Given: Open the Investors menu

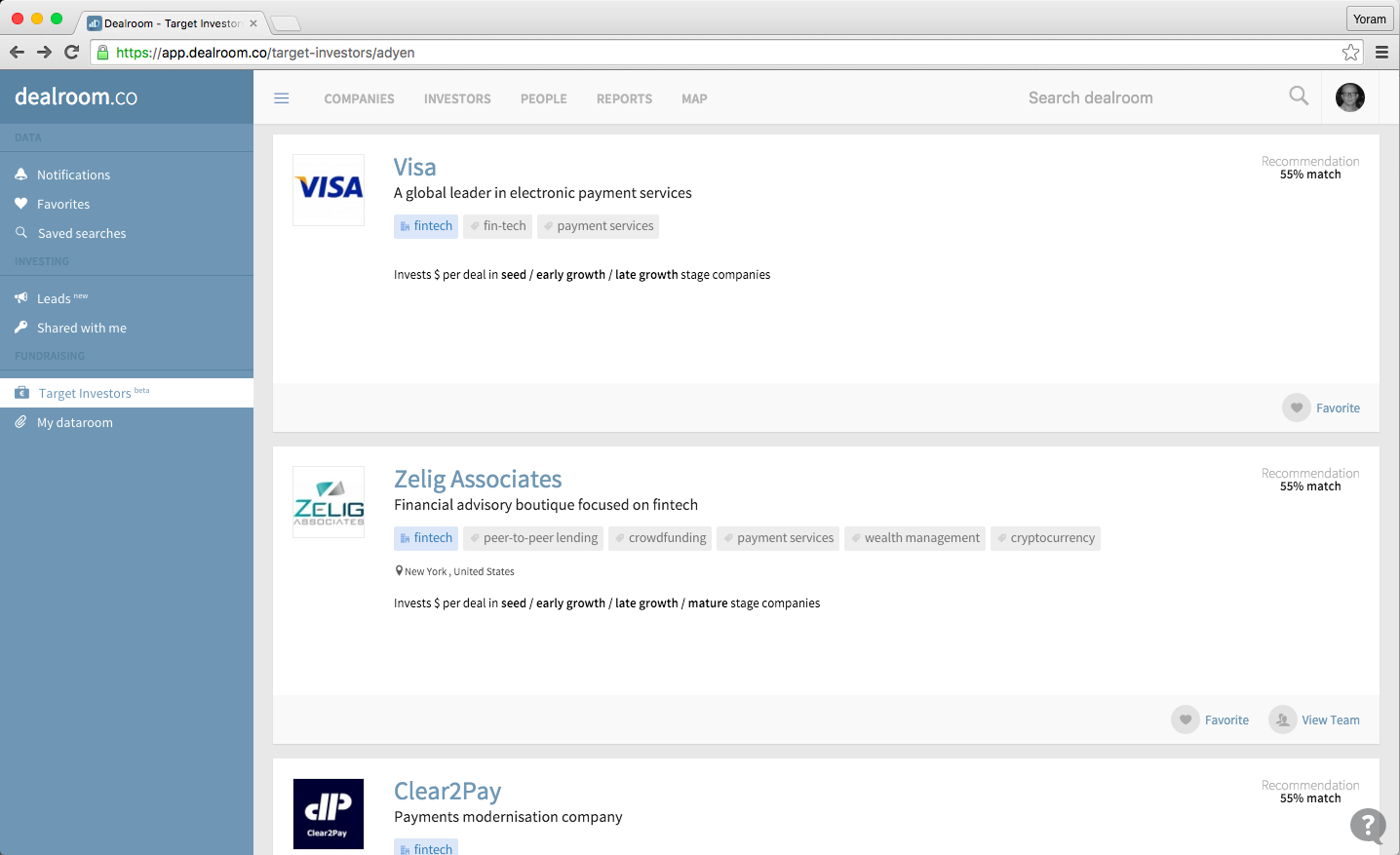Looking at the screenshot, I should [x=457, y=99].
